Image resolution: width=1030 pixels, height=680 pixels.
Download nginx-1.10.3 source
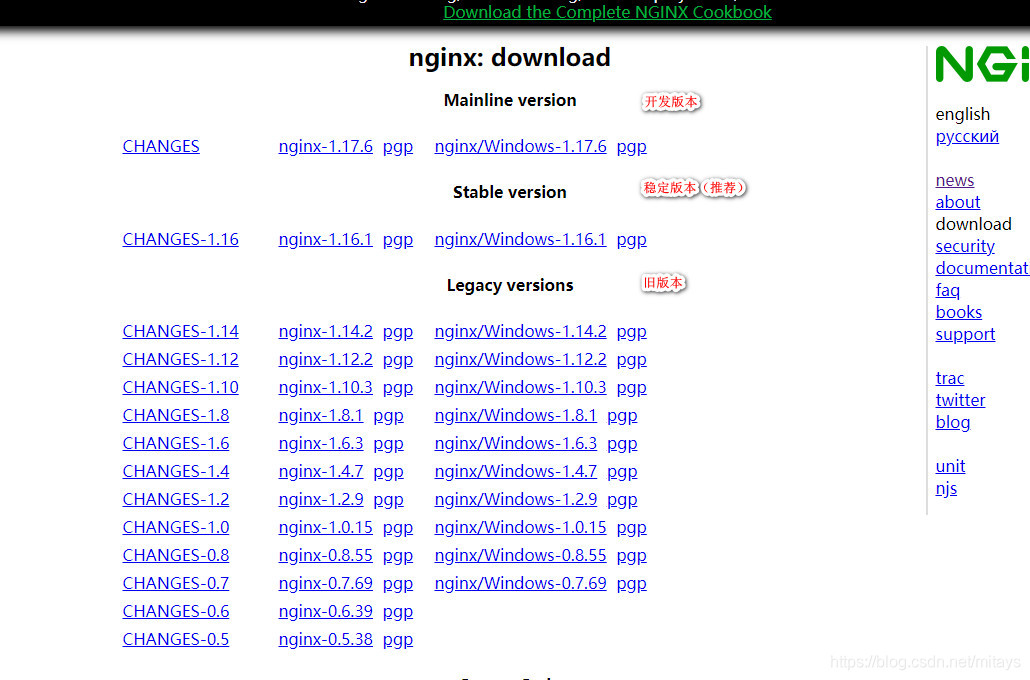pos(325,387)
